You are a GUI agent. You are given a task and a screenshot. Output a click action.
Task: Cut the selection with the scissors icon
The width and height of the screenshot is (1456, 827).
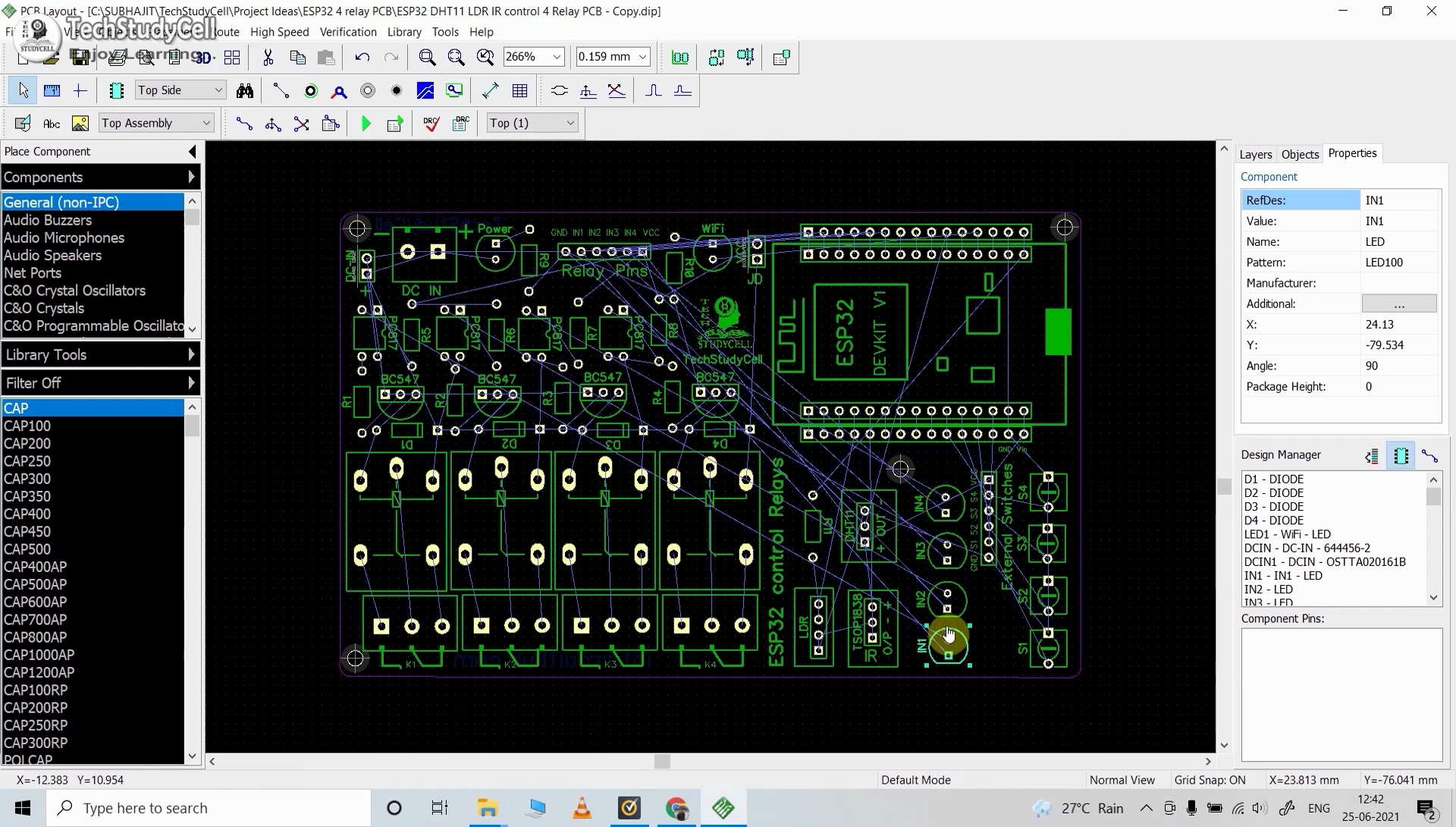(x=268, y=57)
